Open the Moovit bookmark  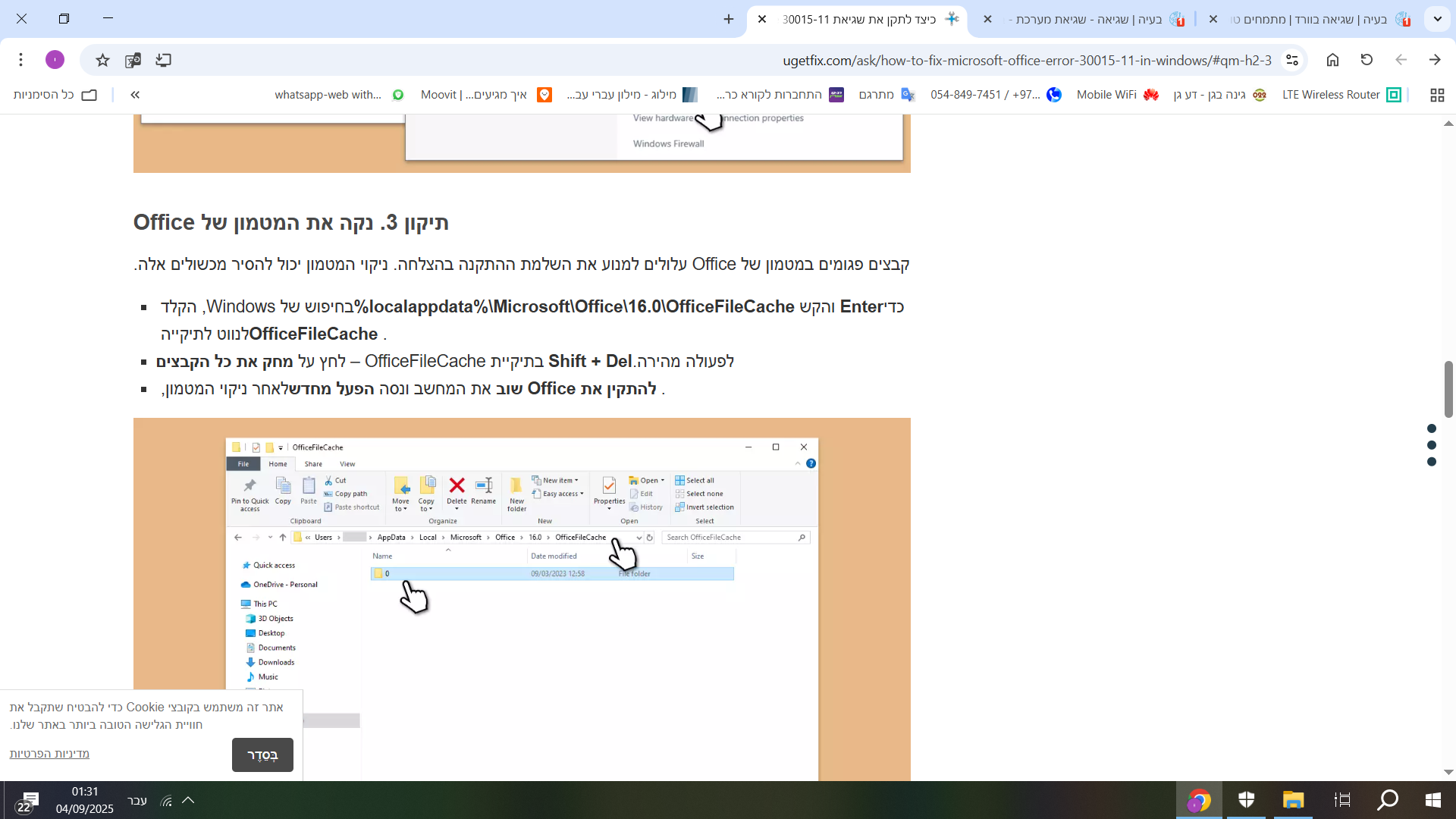tap(486, 95)
